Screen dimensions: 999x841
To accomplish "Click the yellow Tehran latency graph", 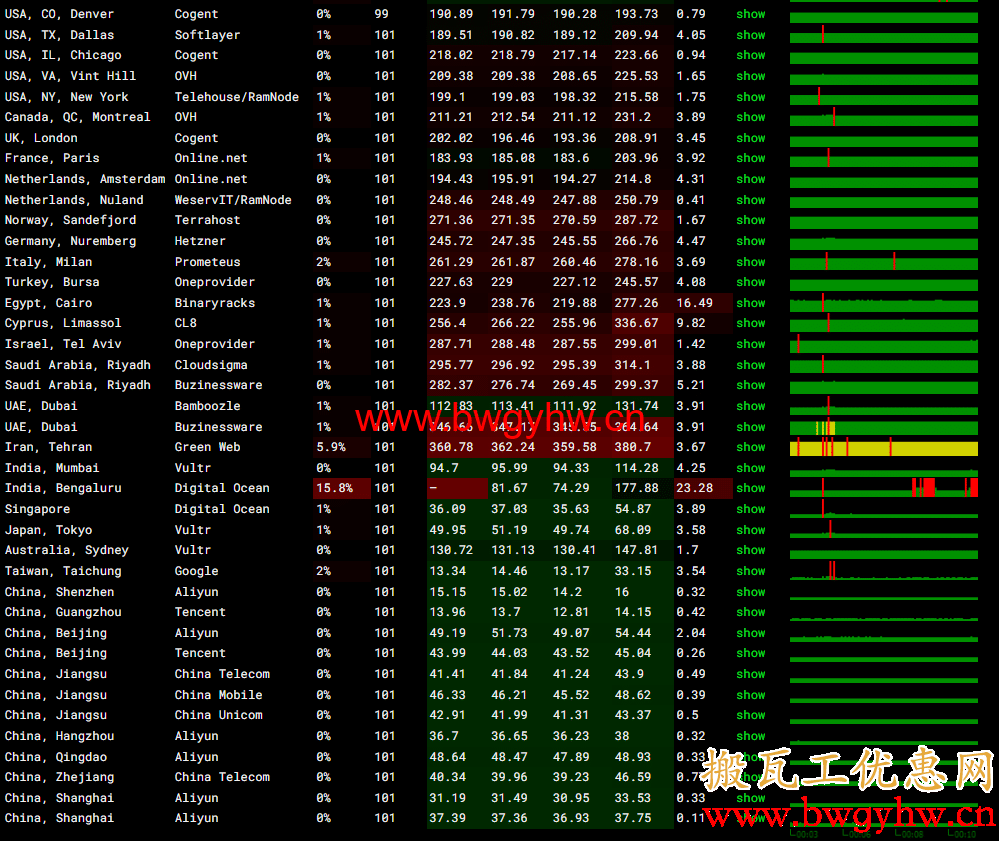I will (884, 448).
